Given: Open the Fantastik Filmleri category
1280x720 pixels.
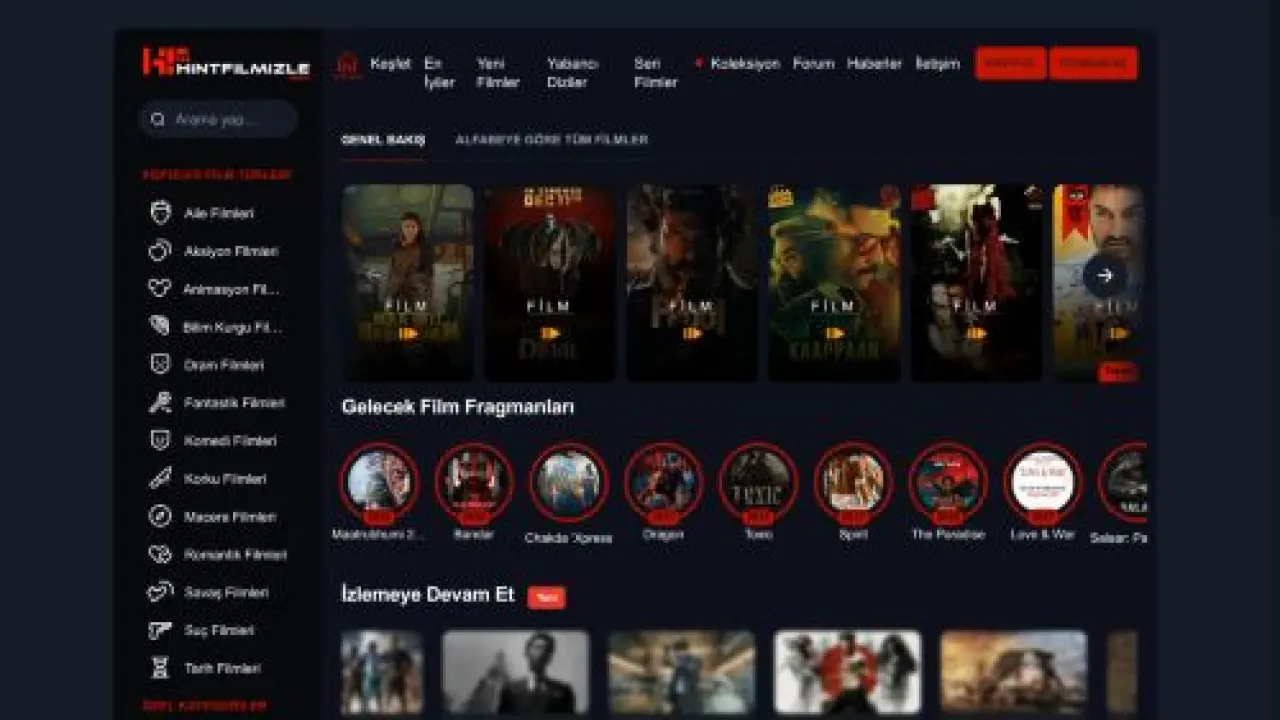Looking at the screenshot, I should point(234,402).
